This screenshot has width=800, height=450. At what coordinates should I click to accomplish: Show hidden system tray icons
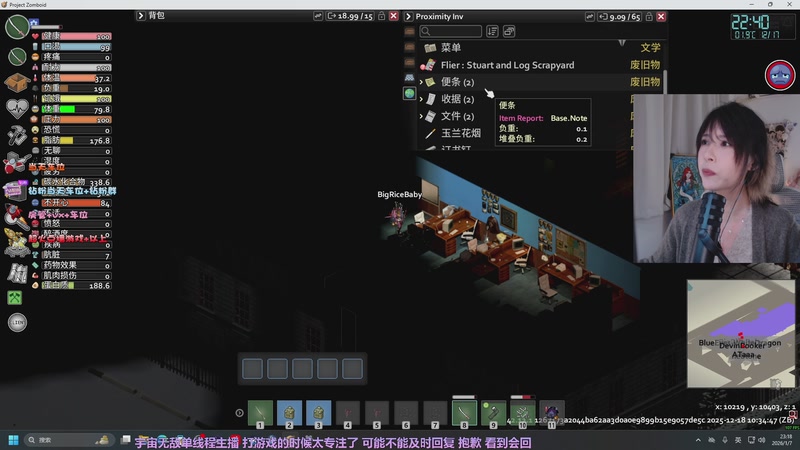coord(698,440)
